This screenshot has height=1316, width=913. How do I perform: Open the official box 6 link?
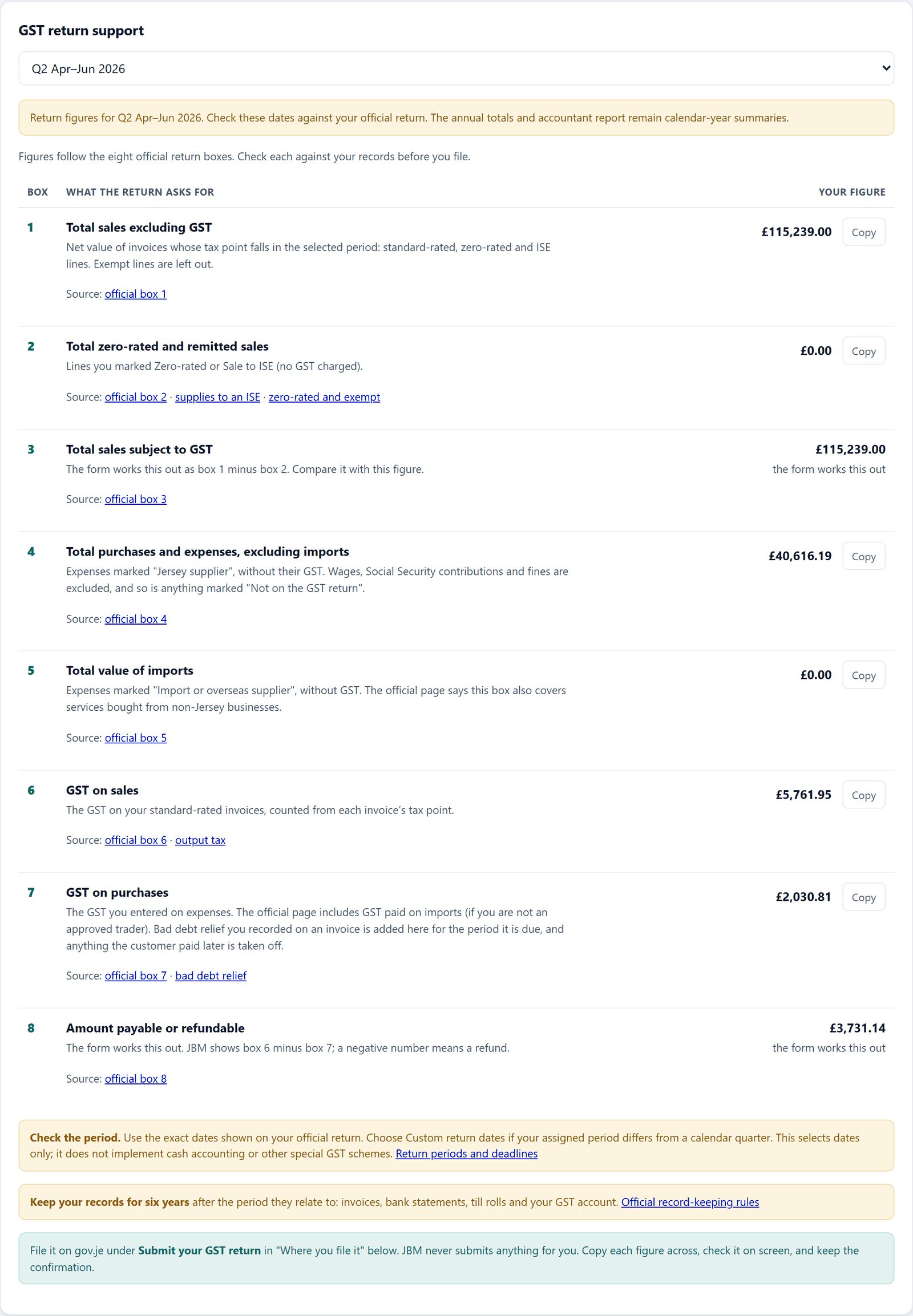click(136, 840)
